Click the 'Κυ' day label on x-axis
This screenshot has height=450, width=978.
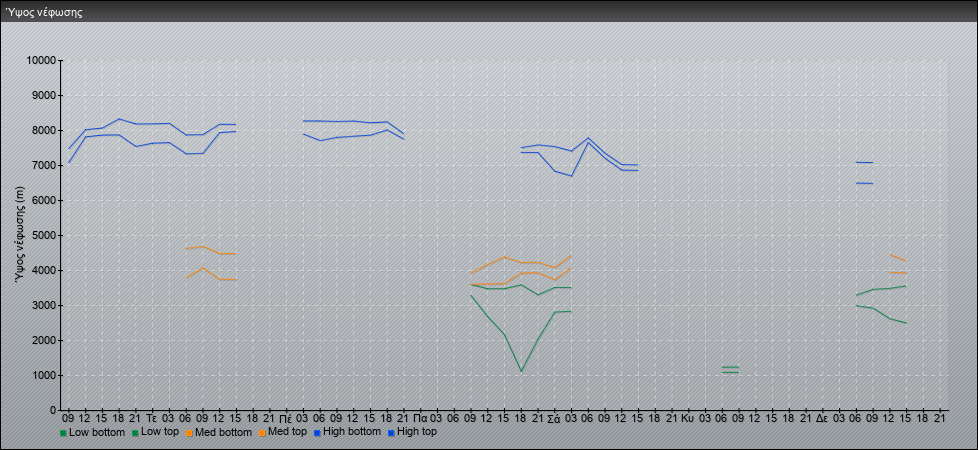pyautogui.click(x=688, y=418)
